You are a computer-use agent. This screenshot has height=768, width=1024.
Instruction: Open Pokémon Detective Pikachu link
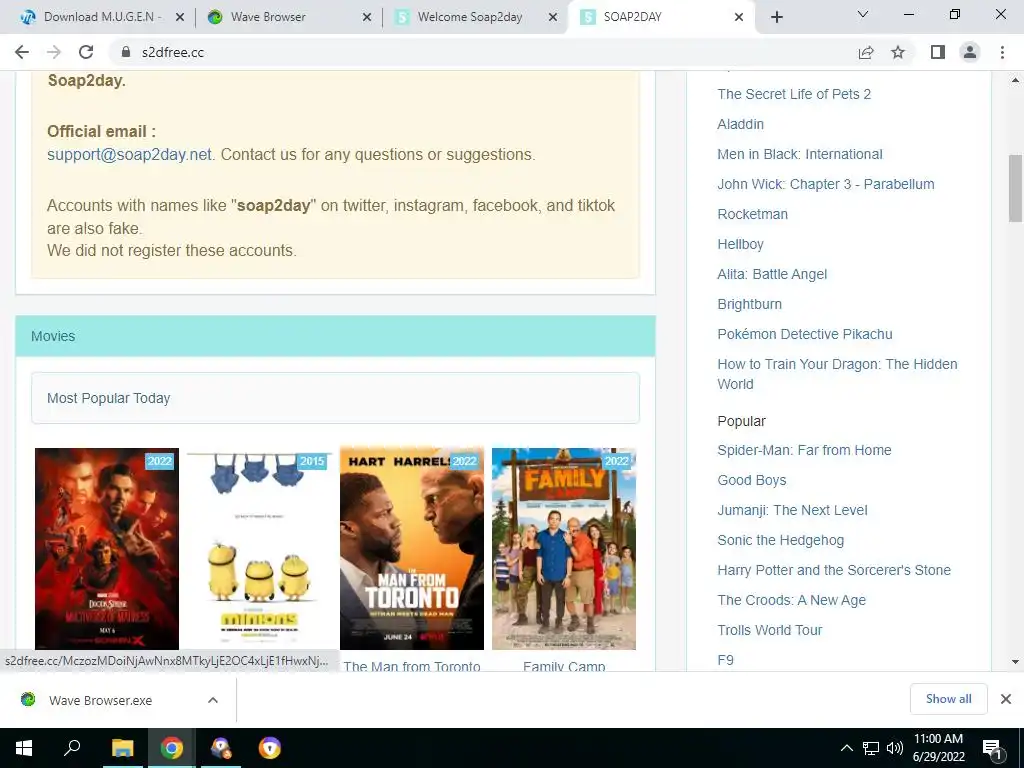pyautogui.click(x=805, y=334)
